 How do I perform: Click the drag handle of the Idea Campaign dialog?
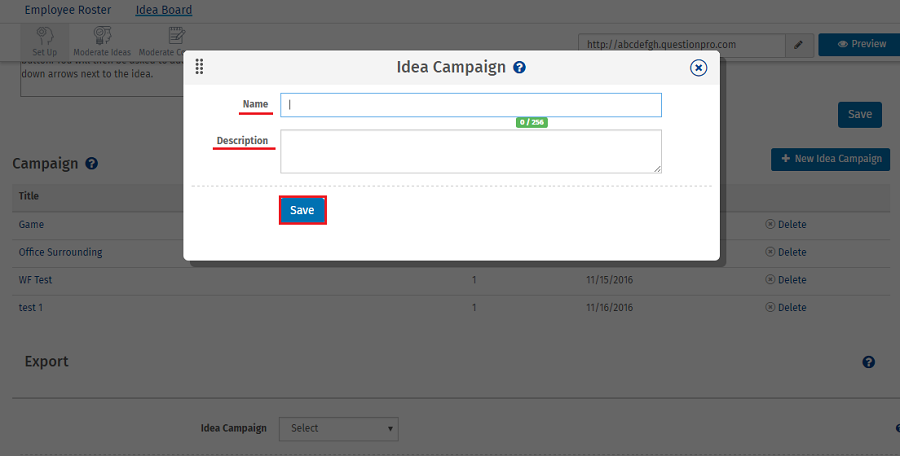200,67
